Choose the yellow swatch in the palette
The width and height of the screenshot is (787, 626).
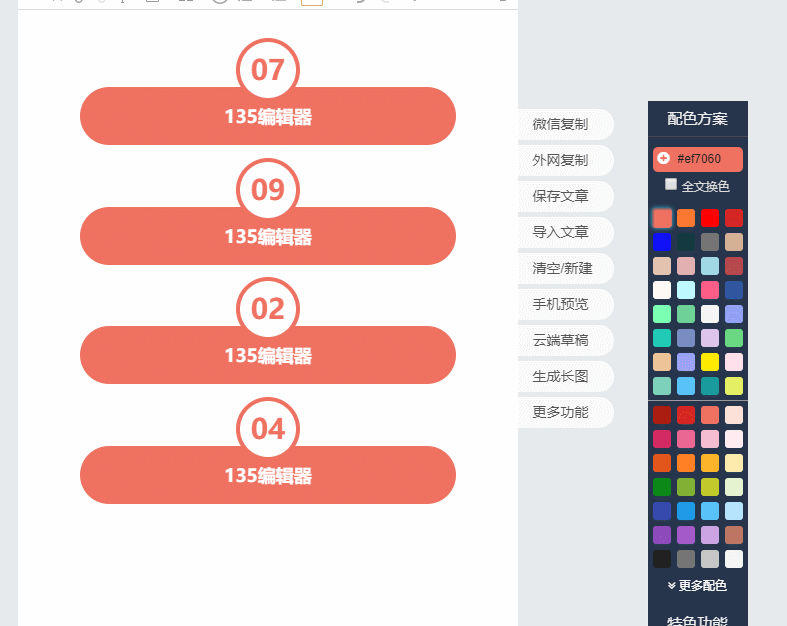coord(710,362)
